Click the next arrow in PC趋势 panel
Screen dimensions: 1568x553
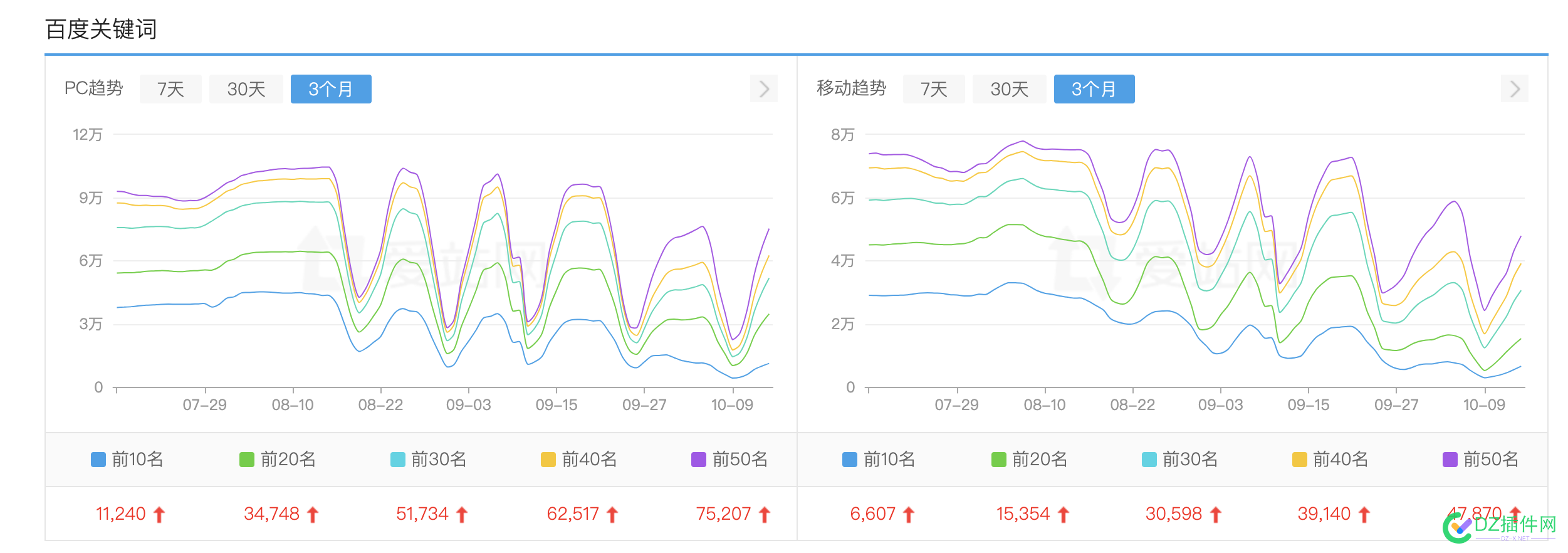click(764, 88)
